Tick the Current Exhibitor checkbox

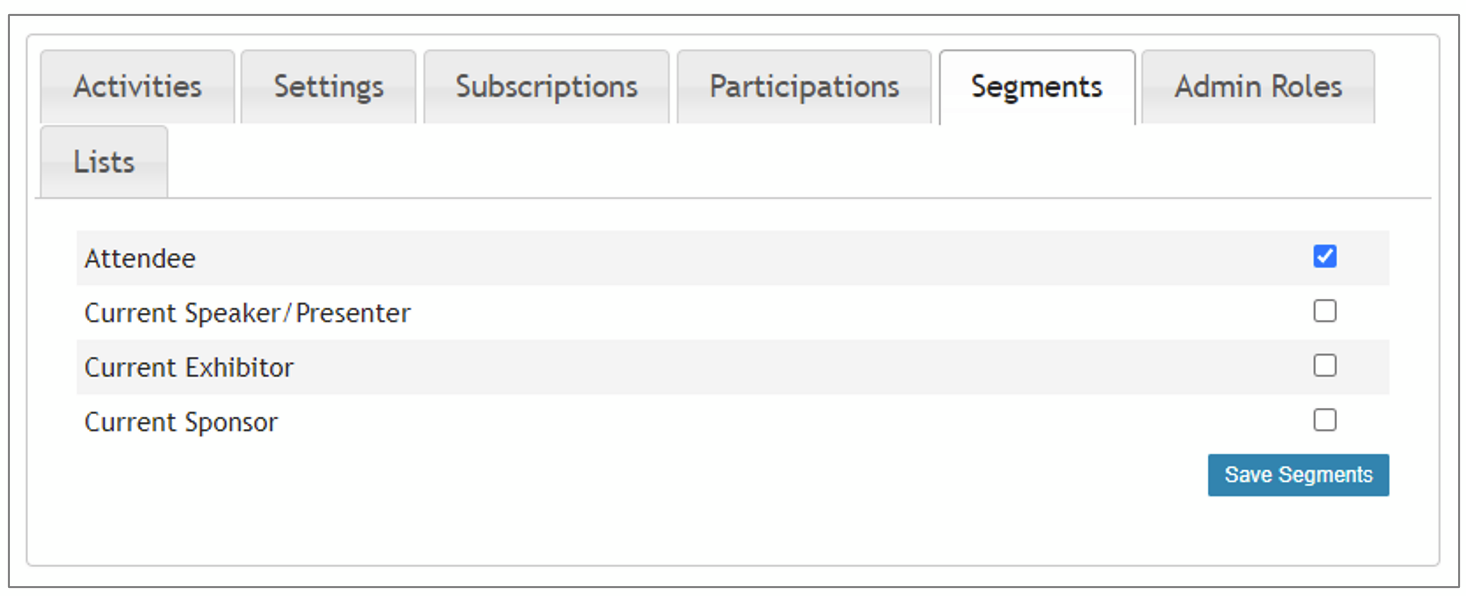coord(1324,366)
